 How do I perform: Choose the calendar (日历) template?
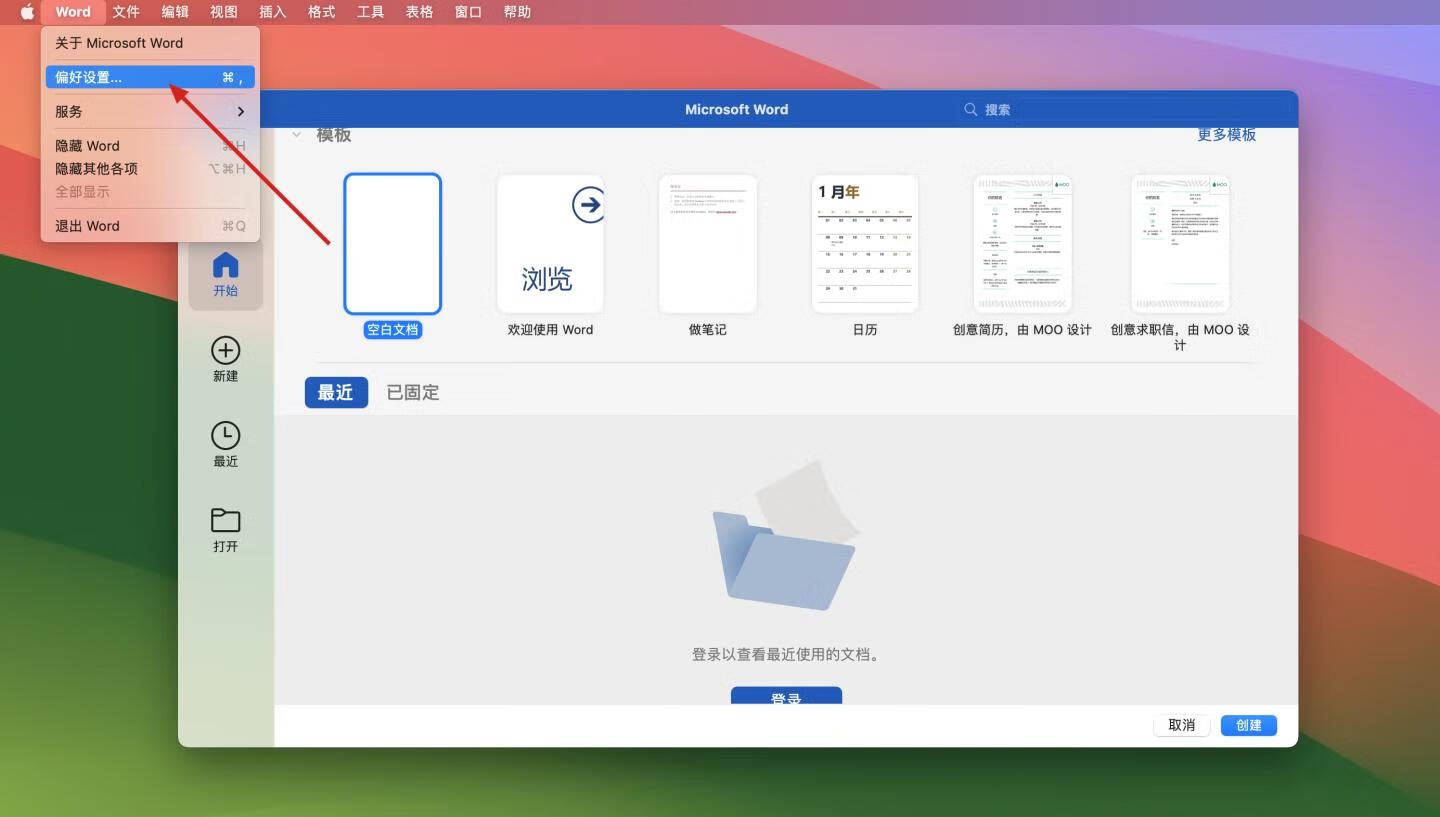864,244
